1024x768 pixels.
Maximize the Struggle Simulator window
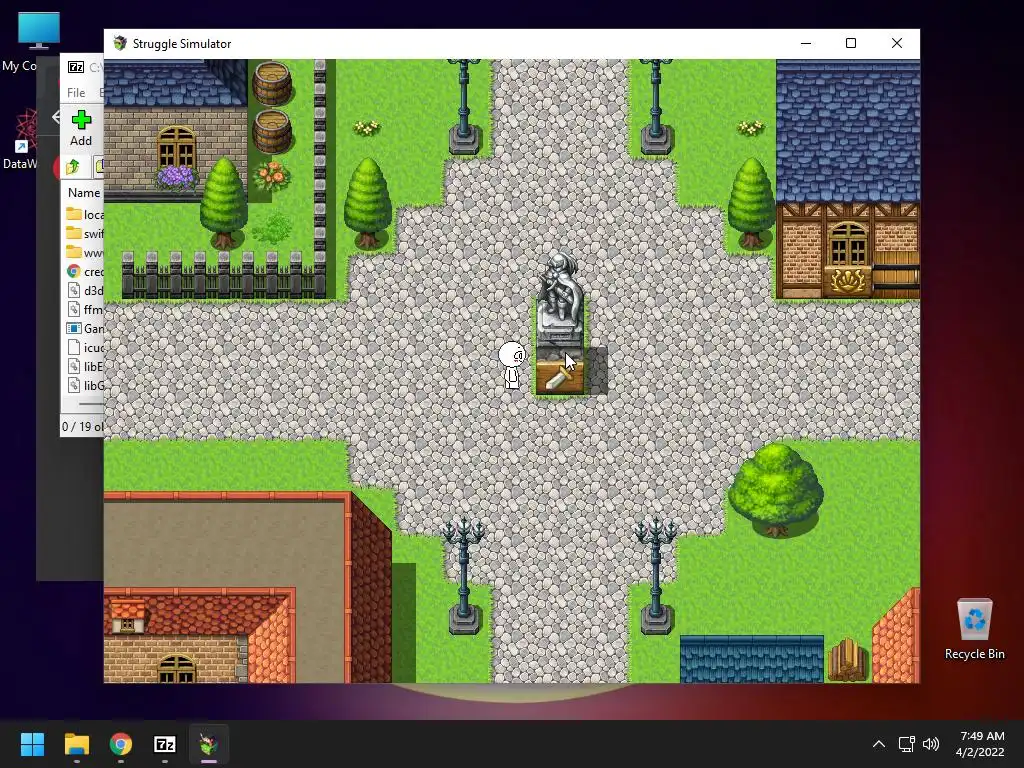[851, 43]
